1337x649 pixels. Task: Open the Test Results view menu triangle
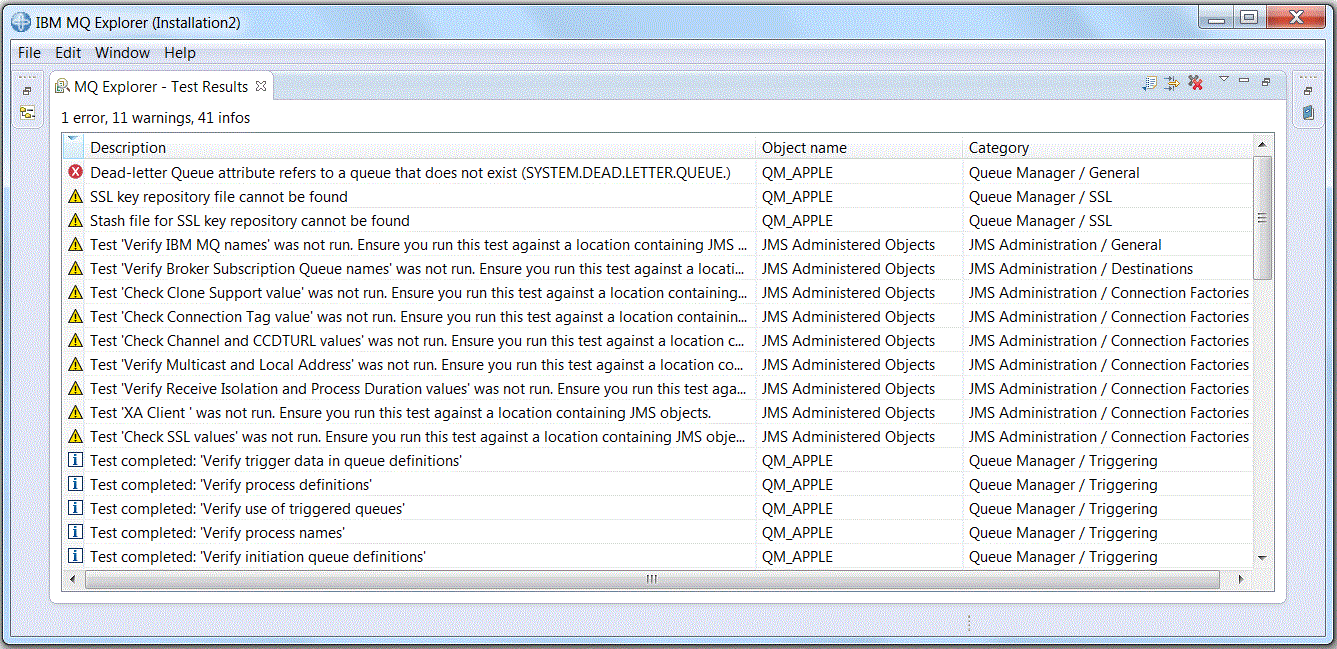tap(1223, 80)
